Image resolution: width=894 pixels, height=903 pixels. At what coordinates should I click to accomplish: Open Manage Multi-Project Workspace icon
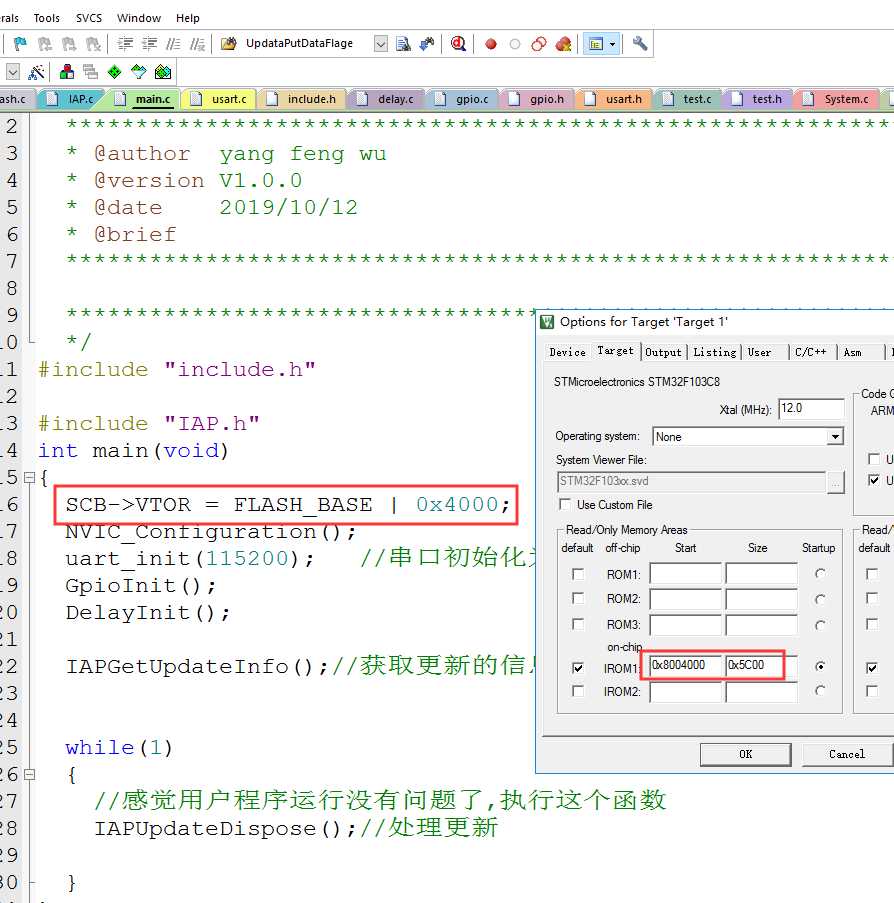pyautogui.click(x=90, y=72)
